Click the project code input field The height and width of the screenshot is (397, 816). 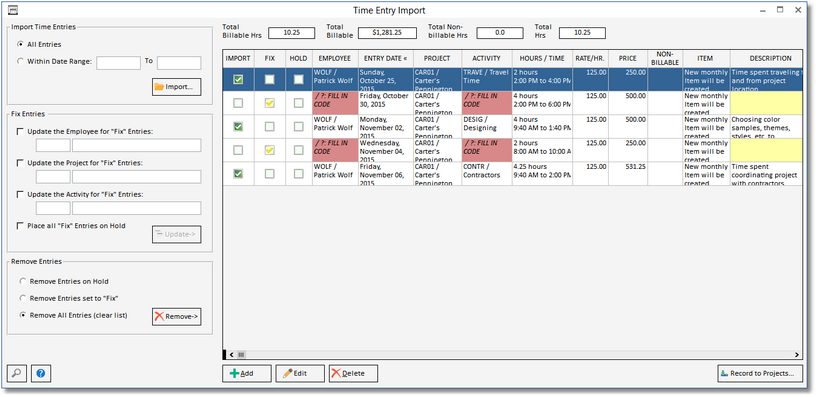pyautogui.click(x=53, y=177)
